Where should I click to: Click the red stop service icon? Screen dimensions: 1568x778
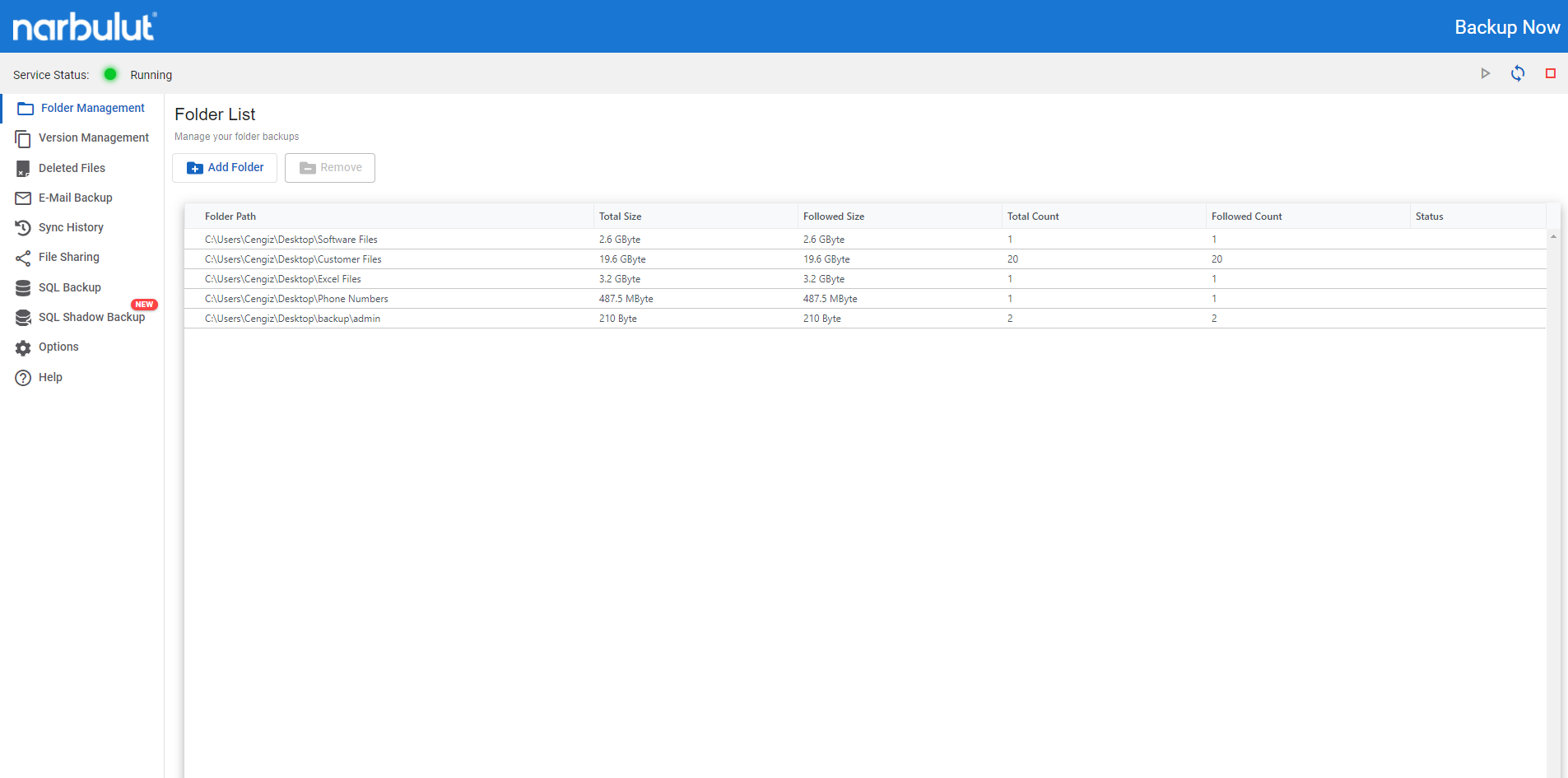click(x=1550, y=74)
